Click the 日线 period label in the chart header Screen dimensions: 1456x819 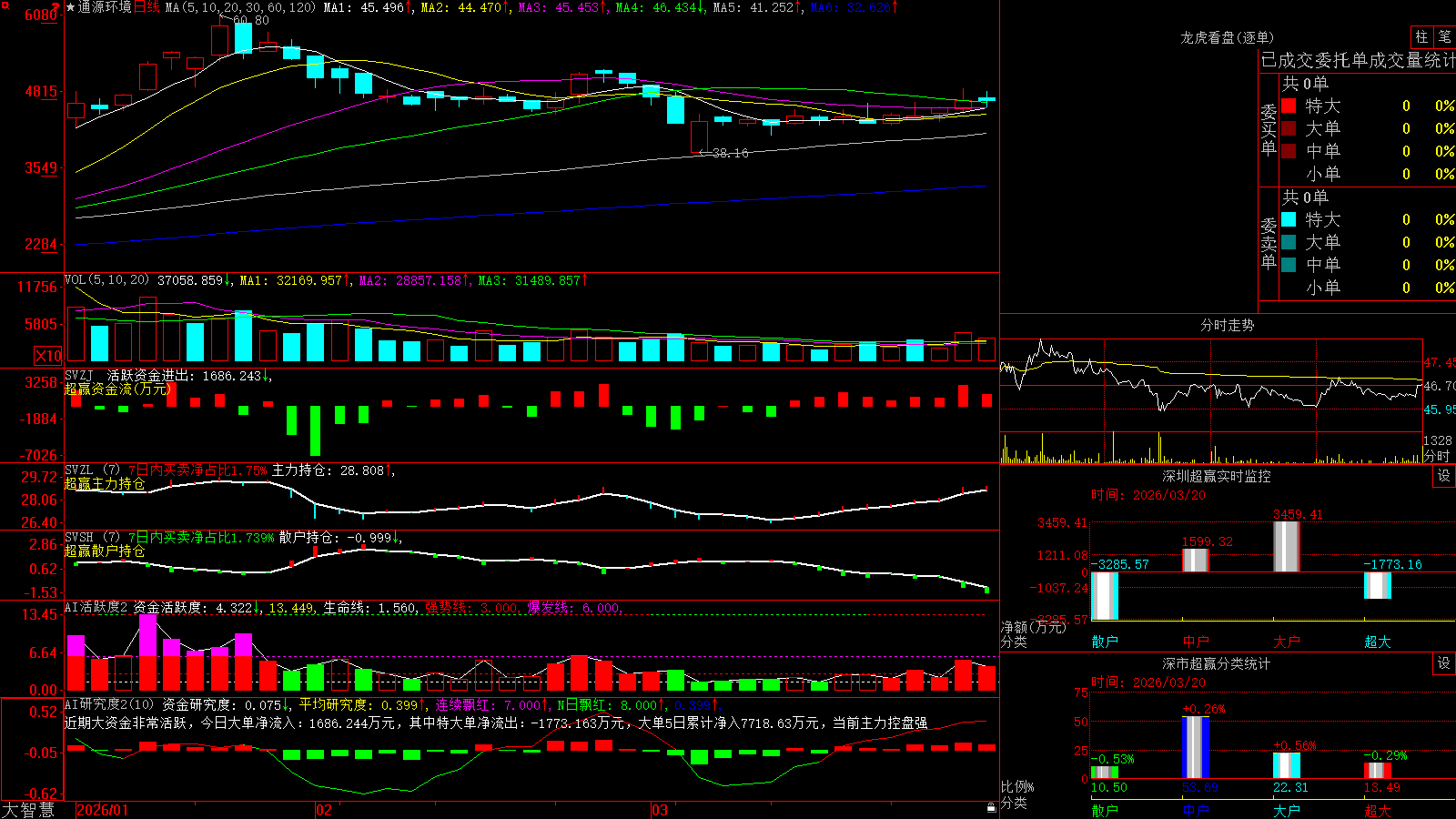tap(147, 7)
